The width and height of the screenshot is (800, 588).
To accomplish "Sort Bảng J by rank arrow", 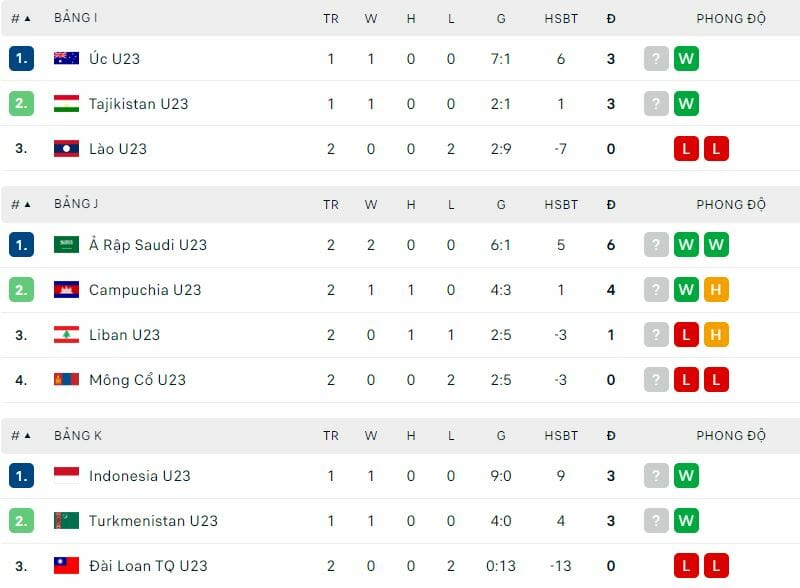I will pyautogui.click(x=27, y=205).
